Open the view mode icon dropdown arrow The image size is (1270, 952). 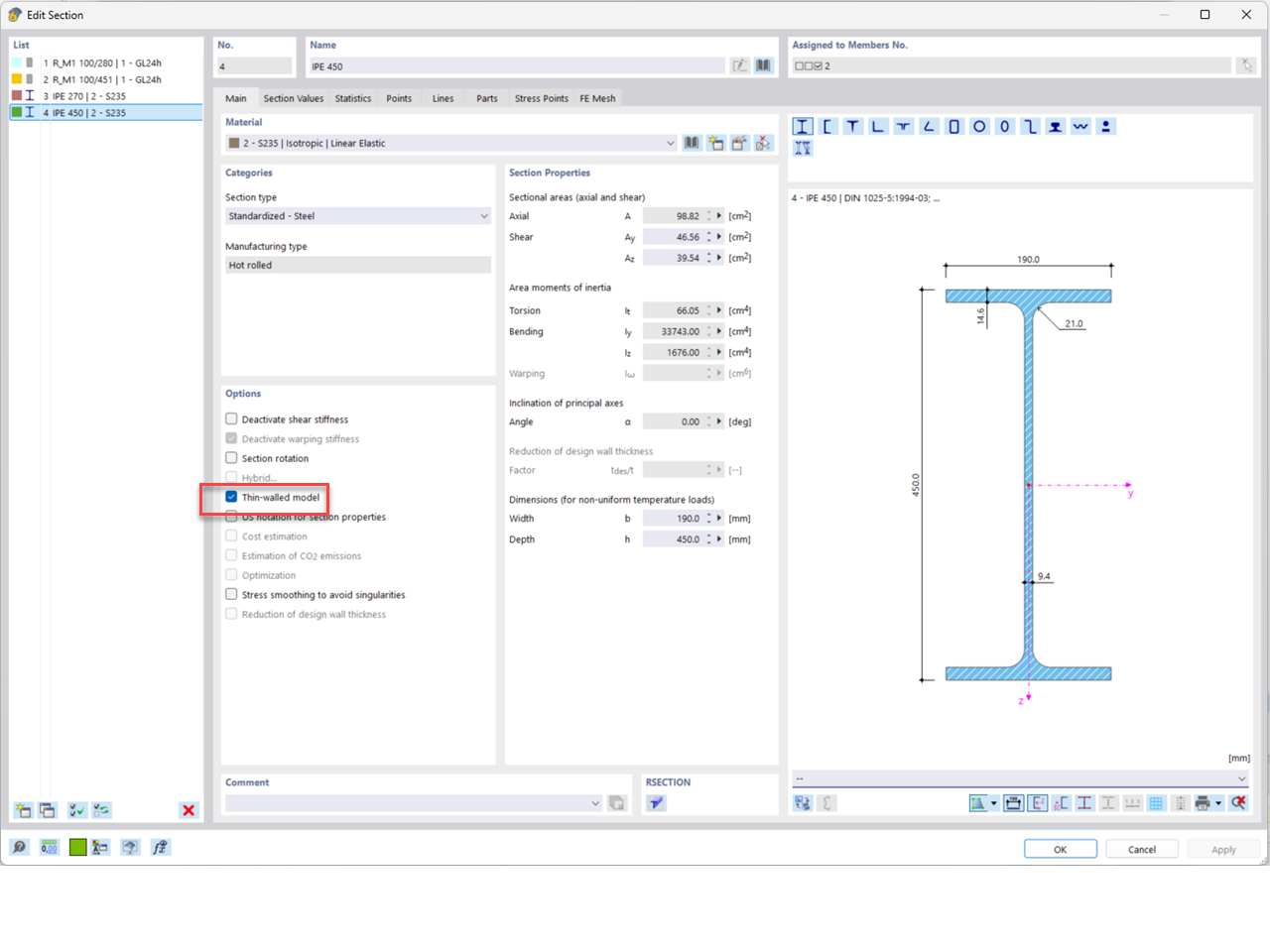pos(993,803)
